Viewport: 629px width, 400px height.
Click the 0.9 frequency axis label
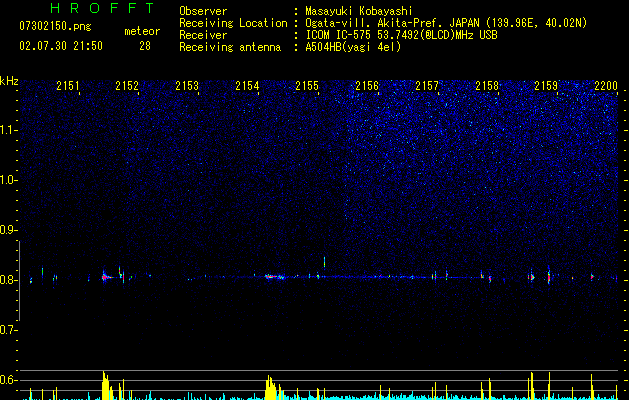[x=8, y=230]
